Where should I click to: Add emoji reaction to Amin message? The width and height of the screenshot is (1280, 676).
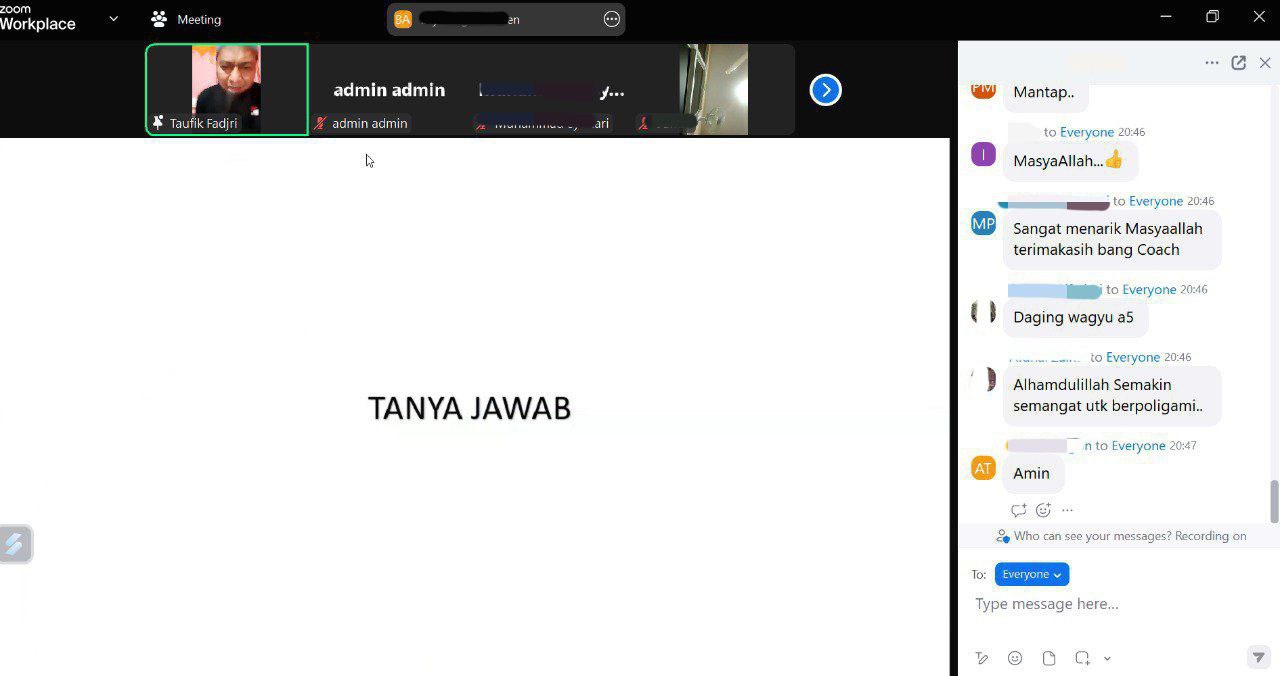[x=1043, y=510]
